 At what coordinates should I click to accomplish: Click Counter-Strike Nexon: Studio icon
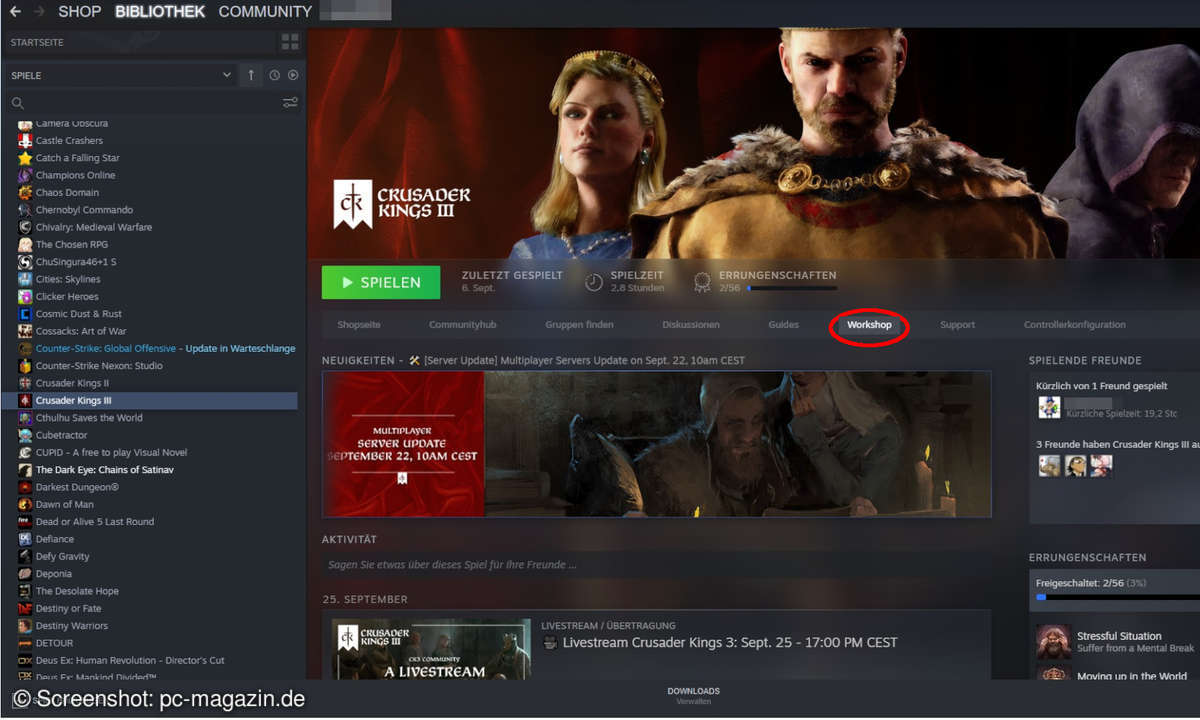tap(25, 366)
